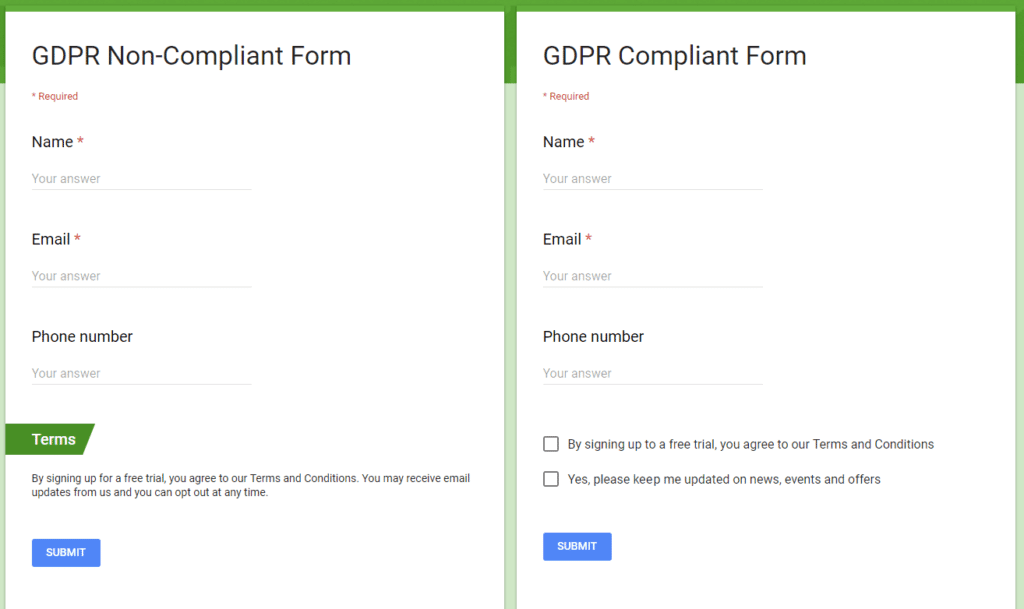Click the green Terms section banner

tap(50, 439)
